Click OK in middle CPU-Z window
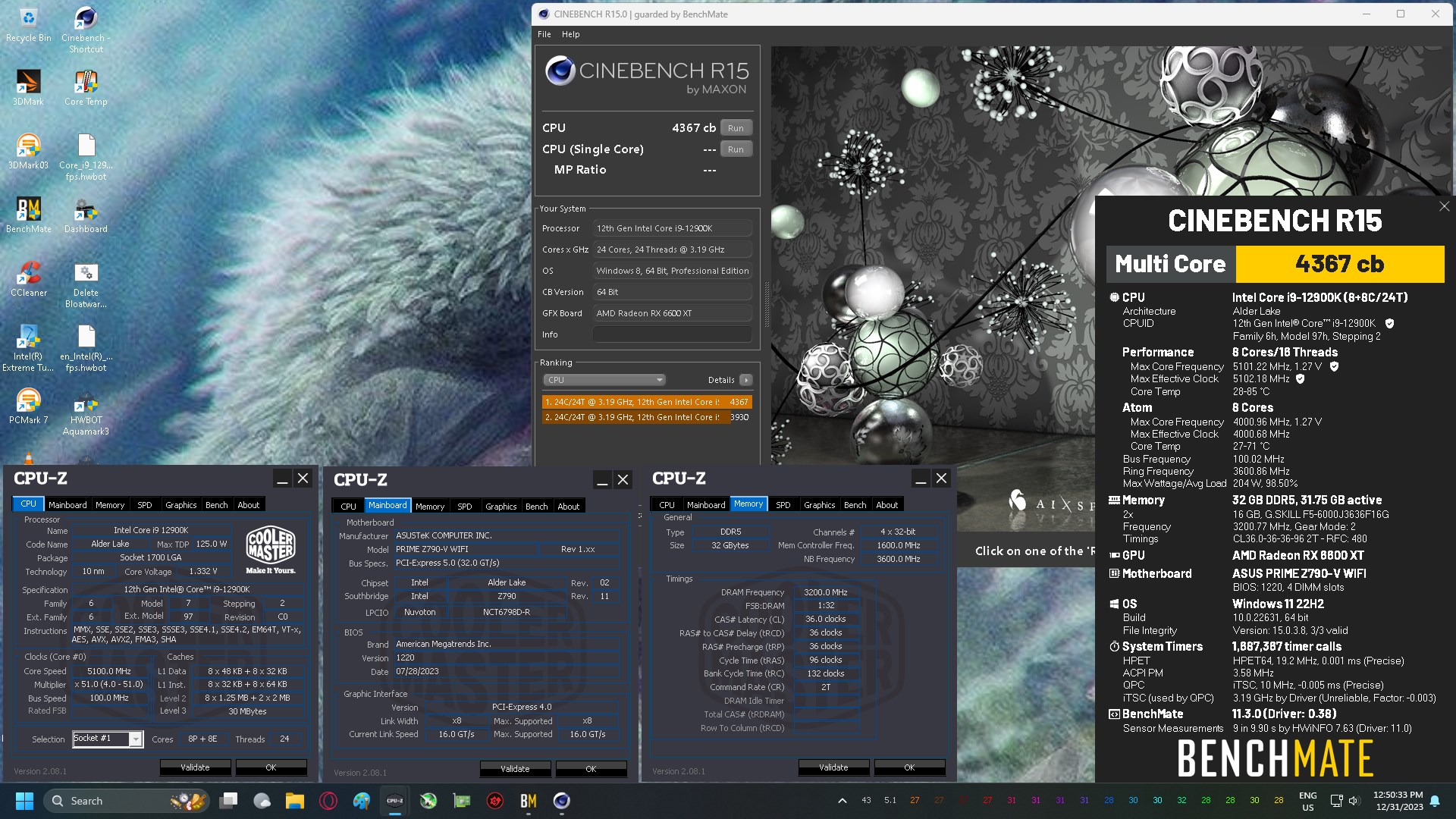Image resolution: width=1456 pixels, height=819 pixels. pos(591,769)
